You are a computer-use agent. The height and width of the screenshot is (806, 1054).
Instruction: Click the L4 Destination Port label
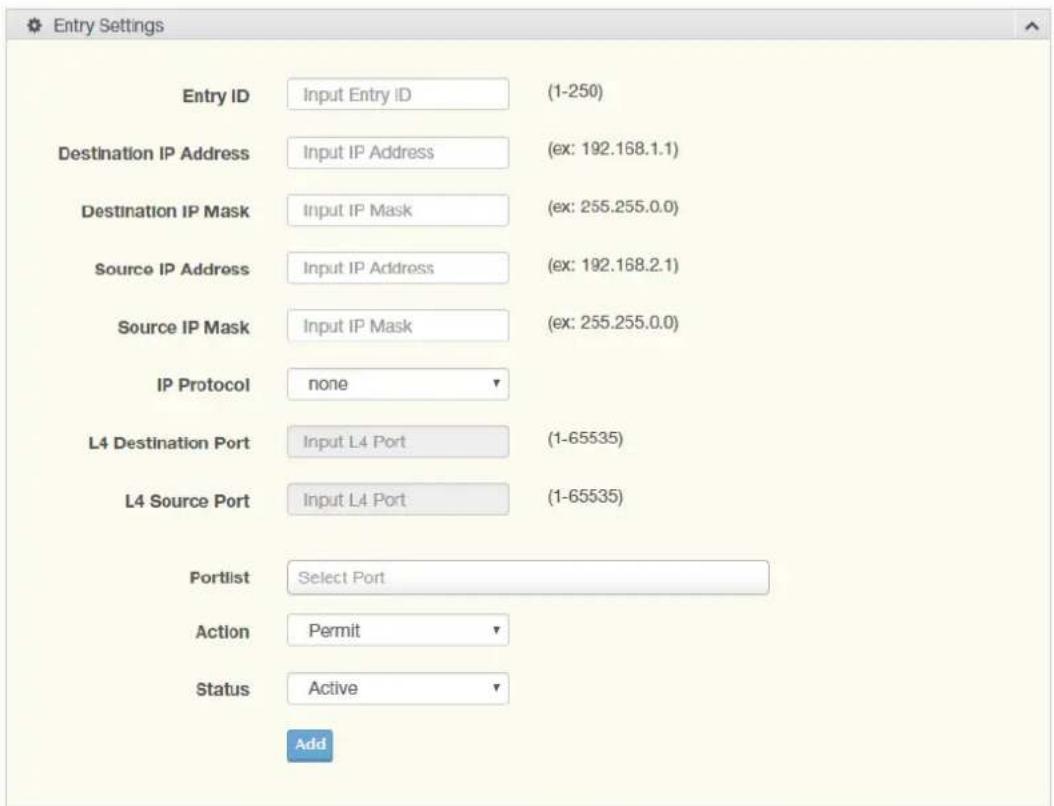(x=169, y=443)
